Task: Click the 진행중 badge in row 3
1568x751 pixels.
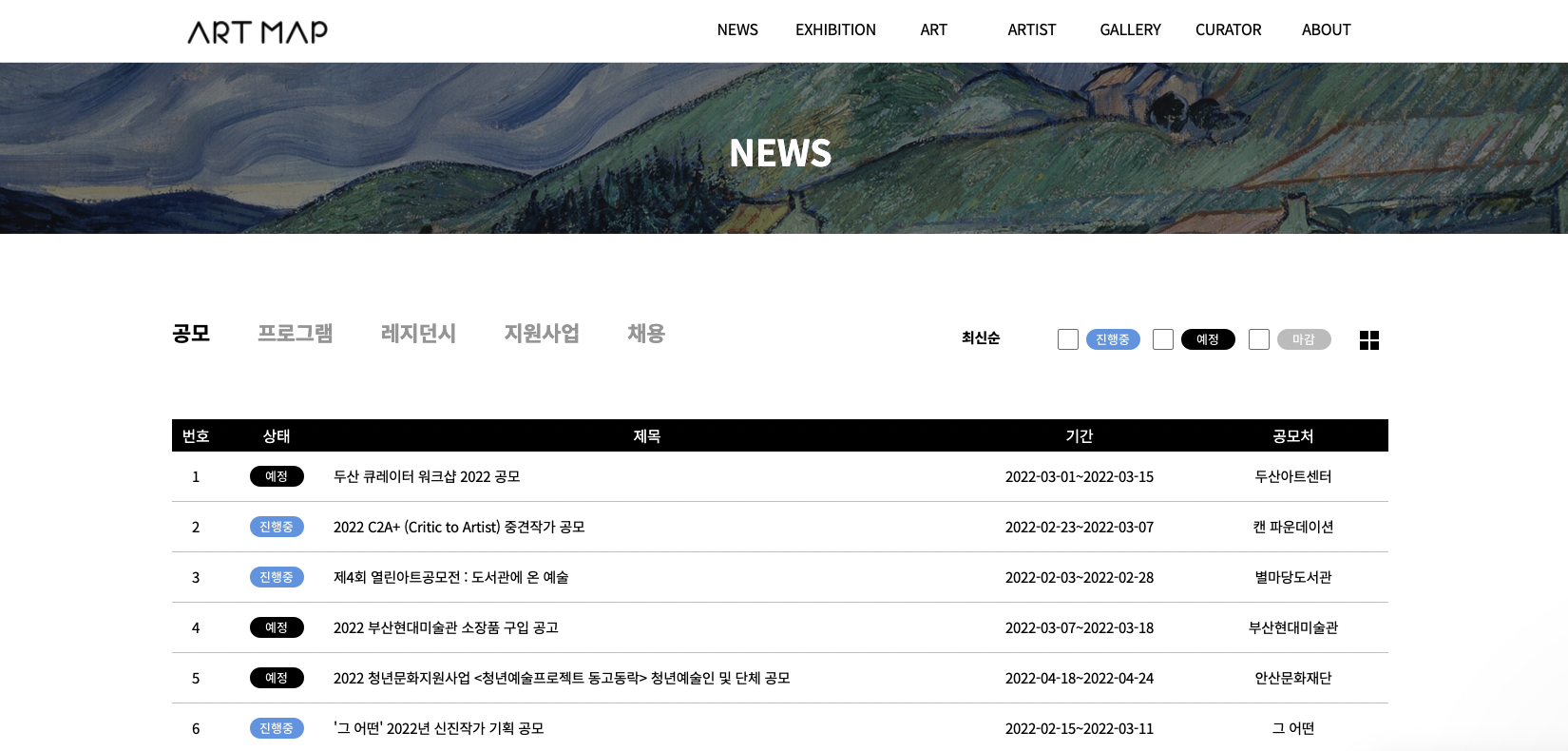Action: [277, 577]
